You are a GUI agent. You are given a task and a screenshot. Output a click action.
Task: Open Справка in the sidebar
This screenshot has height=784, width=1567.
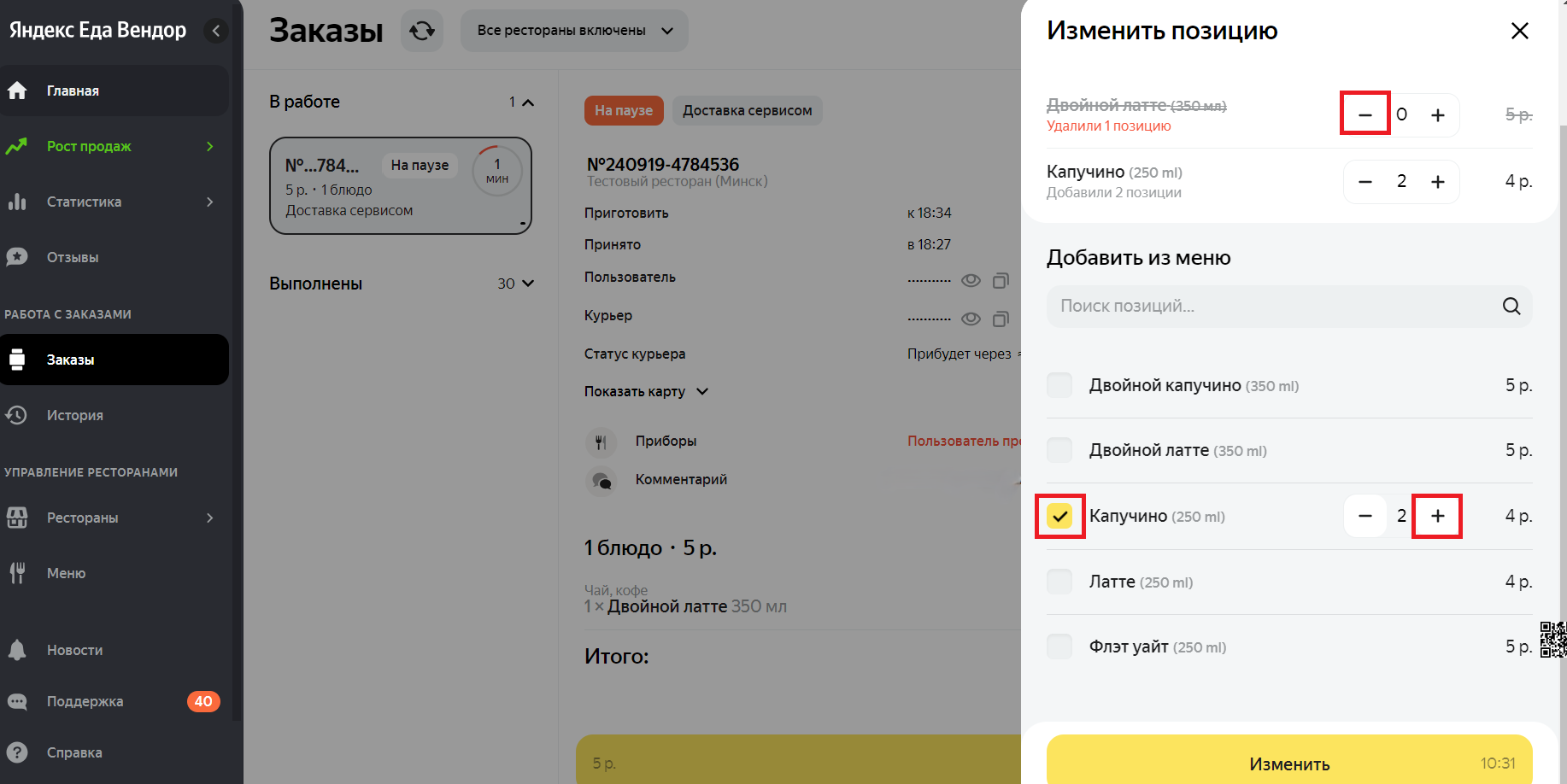tap(114, 752)
